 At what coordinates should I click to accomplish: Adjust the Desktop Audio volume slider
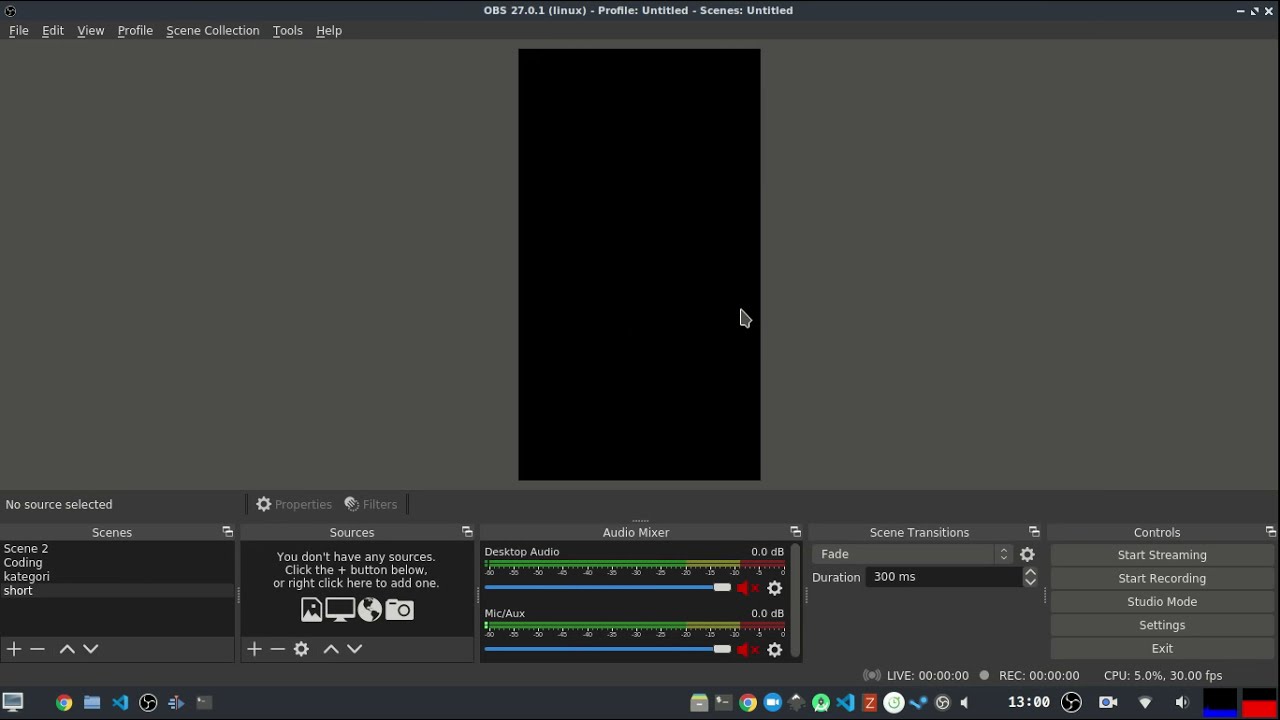(x=608, y=588)
